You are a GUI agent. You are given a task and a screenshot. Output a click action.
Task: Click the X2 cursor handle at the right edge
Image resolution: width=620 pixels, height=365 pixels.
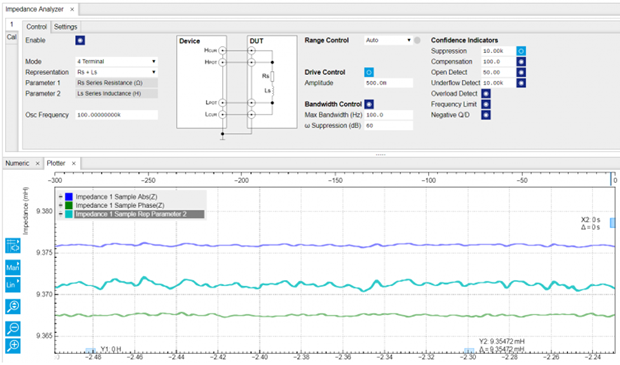coord(612,223)
